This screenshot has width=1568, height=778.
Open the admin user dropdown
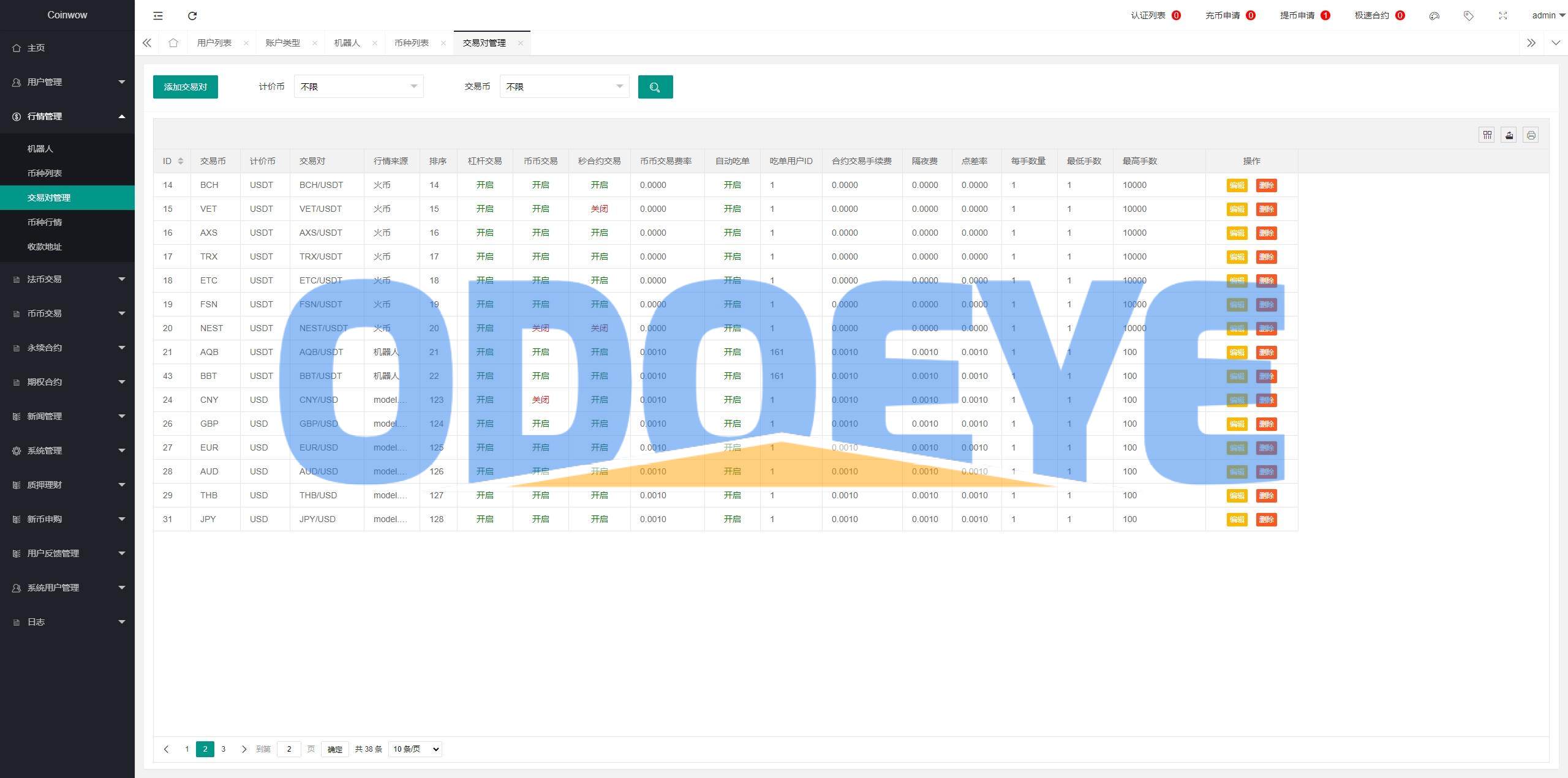(x=1548, y=16)
